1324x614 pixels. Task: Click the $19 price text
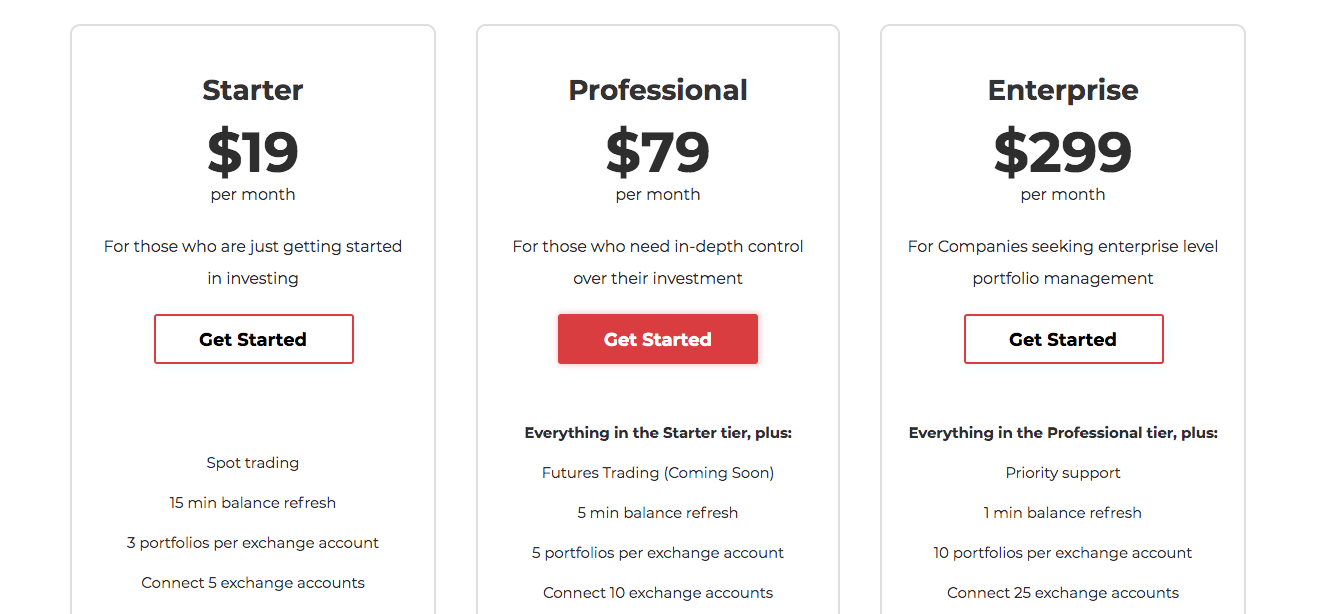click(x=253, y=151)
